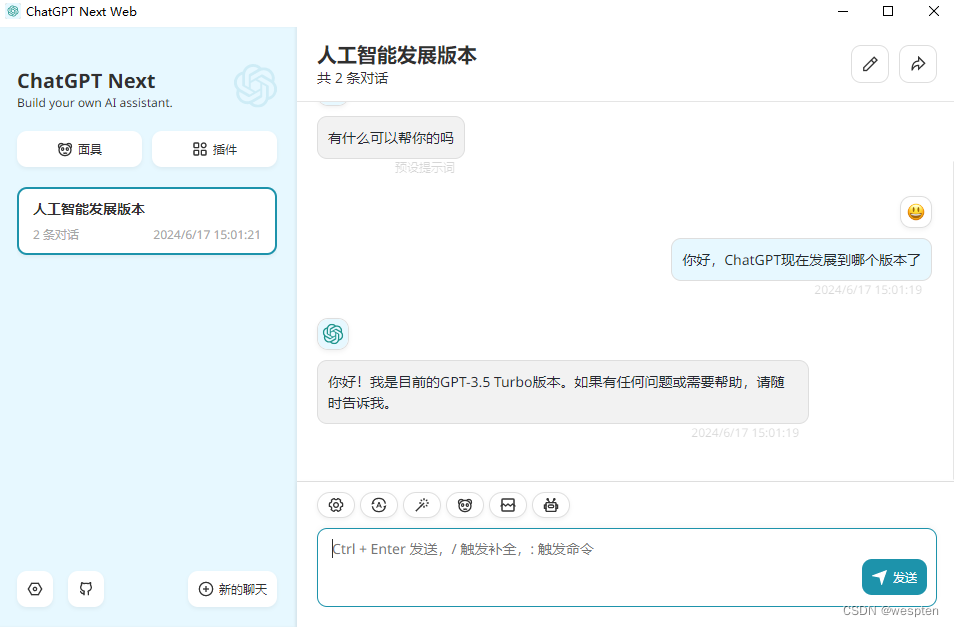Click the app icon in the title bar
Image resolution: width=954 pixels, height=627 pixels.
click(x=13, y=11)
